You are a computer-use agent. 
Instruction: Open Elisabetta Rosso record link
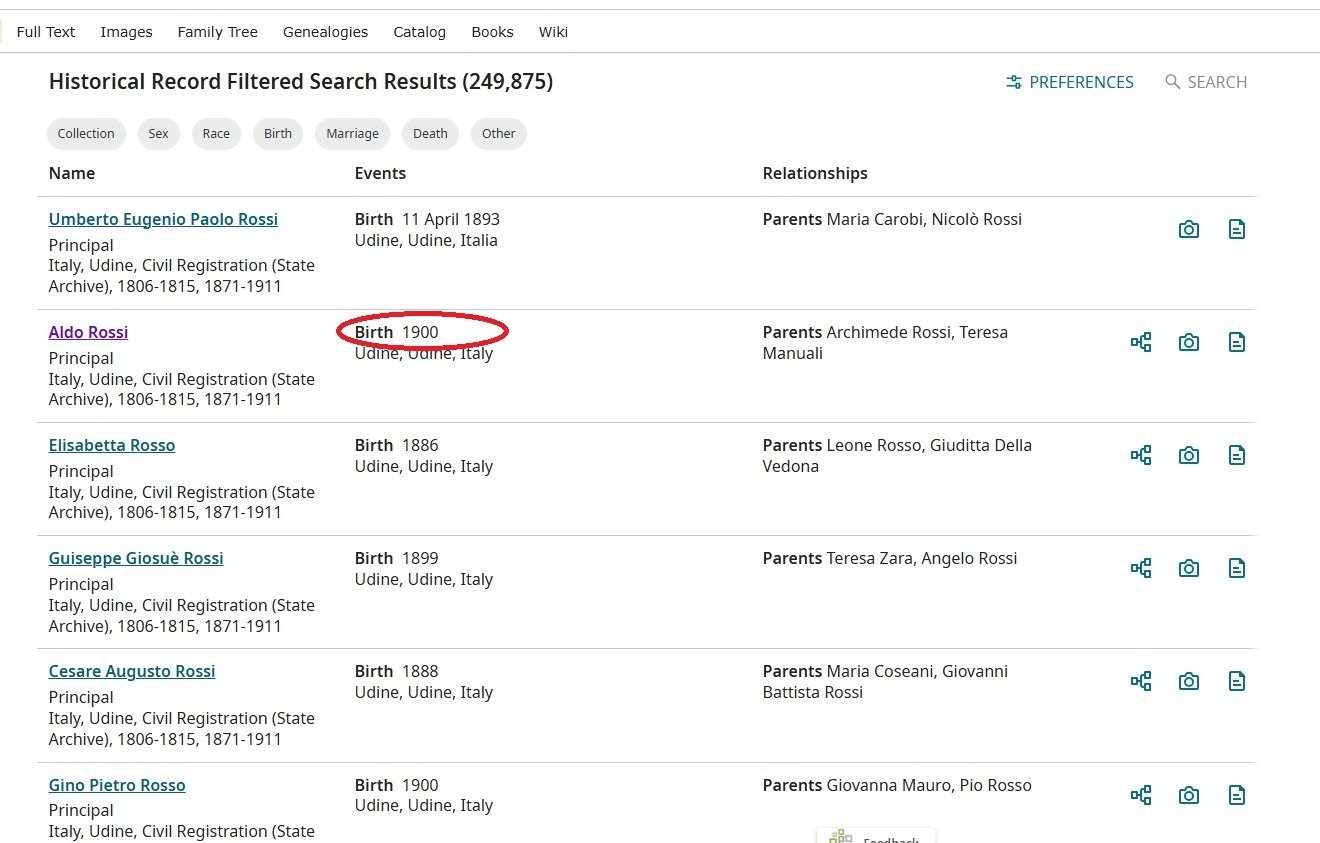(112, 446)
